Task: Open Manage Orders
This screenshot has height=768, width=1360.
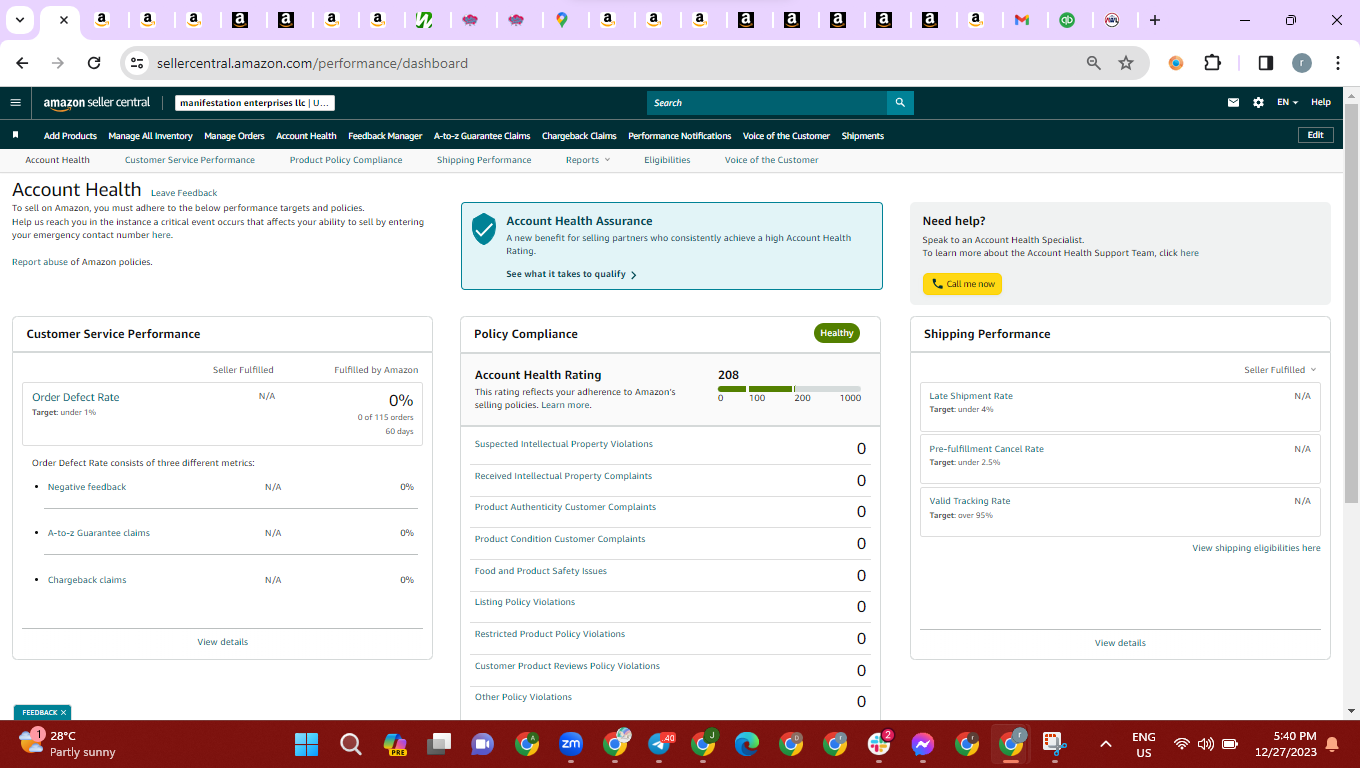Action: pyautogui.click(x=234, y=136)
